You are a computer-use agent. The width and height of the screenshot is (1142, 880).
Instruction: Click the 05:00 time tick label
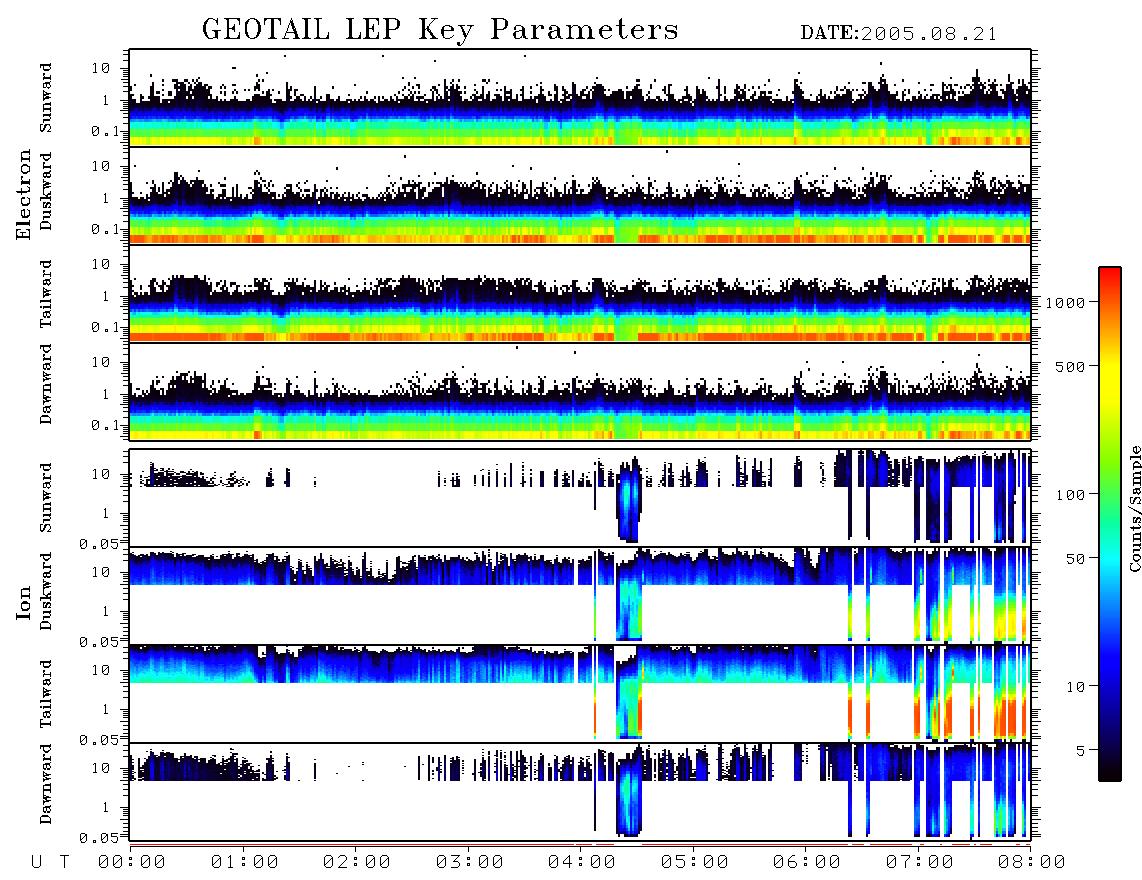[x=695, y=863]
